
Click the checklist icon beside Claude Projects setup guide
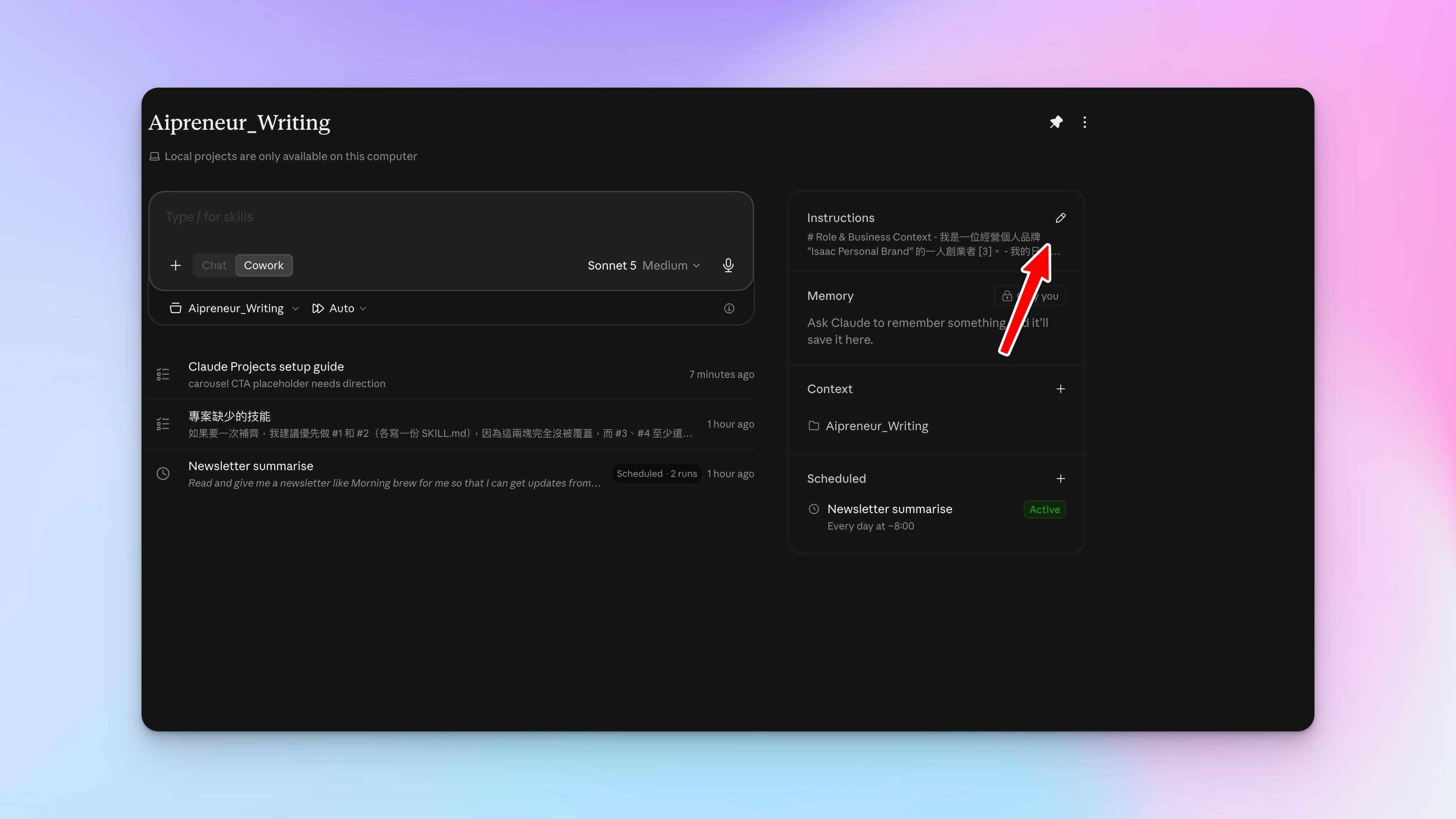pyautogui.click(x=163, y=374)
